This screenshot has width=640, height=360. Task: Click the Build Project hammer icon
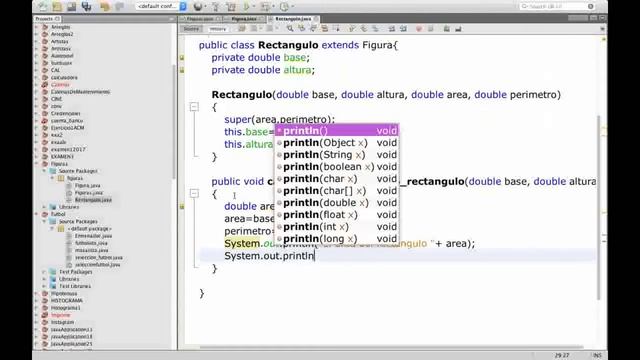tap(216, 7)
